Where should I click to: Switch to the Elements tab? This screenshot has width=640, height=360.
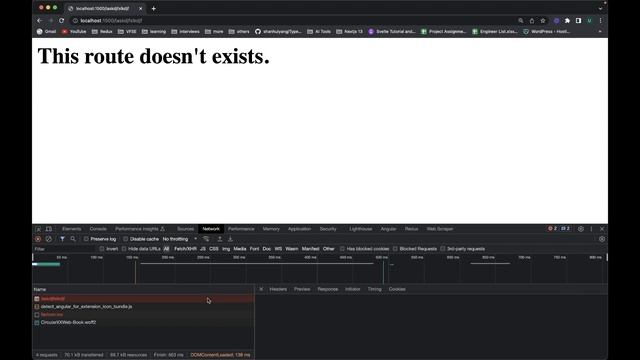[x=71, y=229]
